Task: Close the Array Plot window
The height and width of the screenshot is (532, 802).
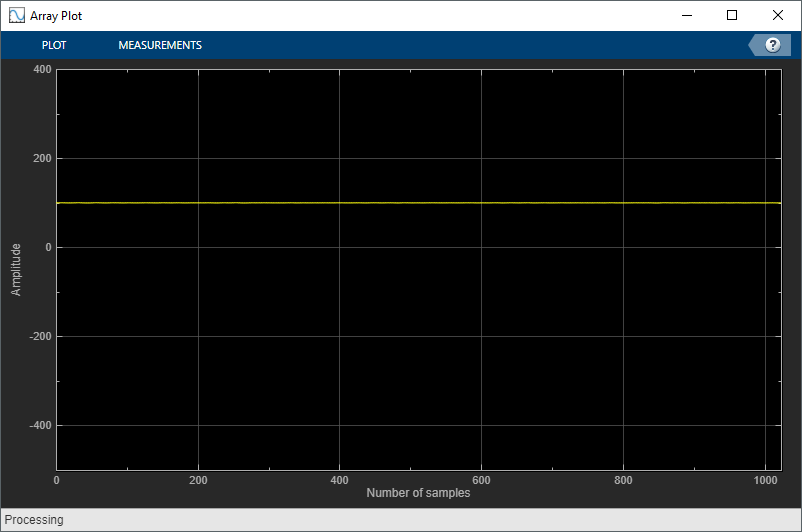Action: coord(777,15)
